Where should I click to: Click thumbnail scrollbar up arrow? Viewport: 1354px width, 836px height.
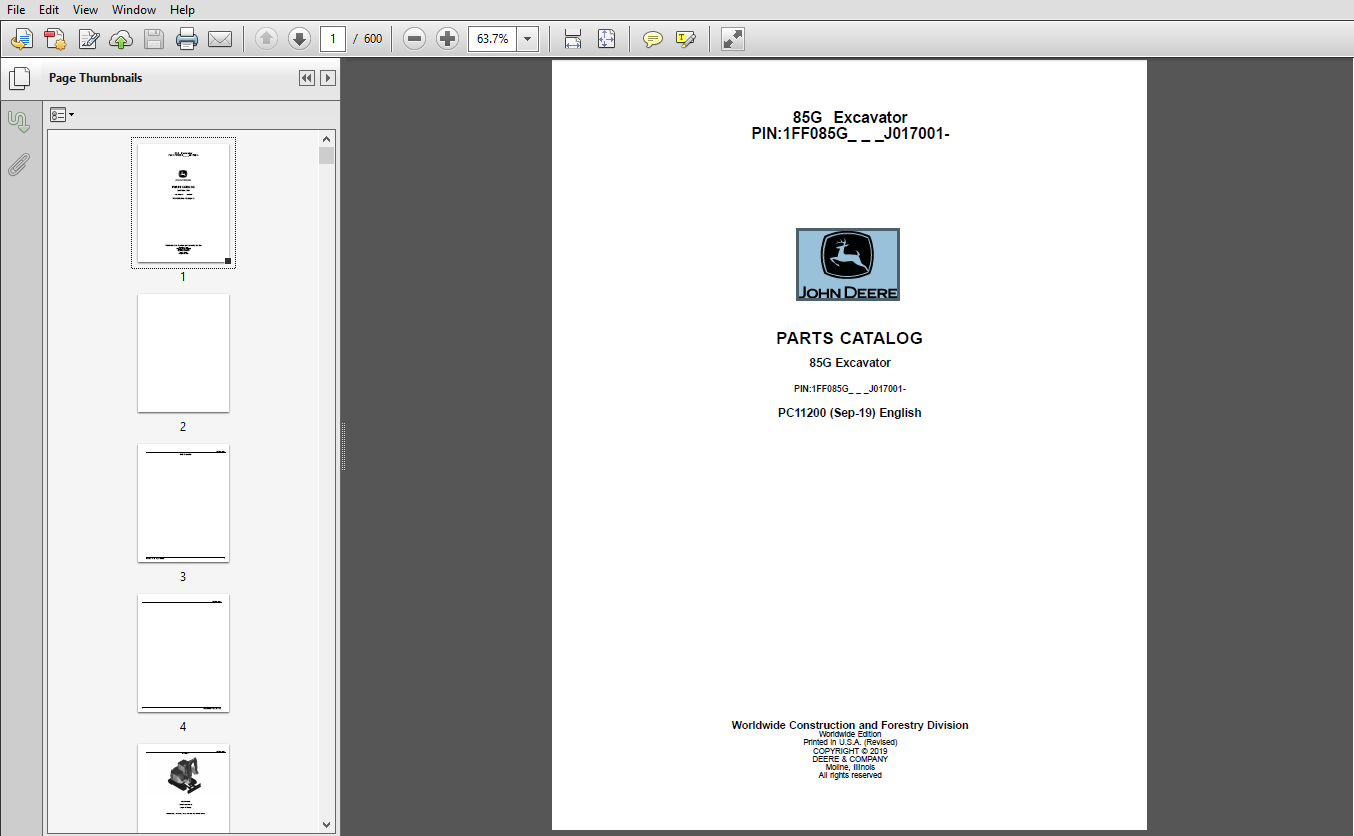click(x=327, y=139)
